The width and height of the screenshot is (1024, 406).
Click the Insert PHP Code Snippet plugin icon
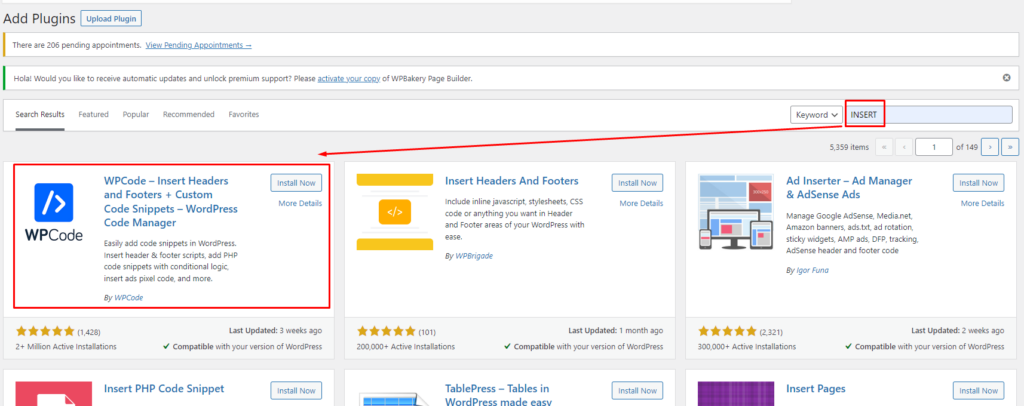(x=52, y=392)
